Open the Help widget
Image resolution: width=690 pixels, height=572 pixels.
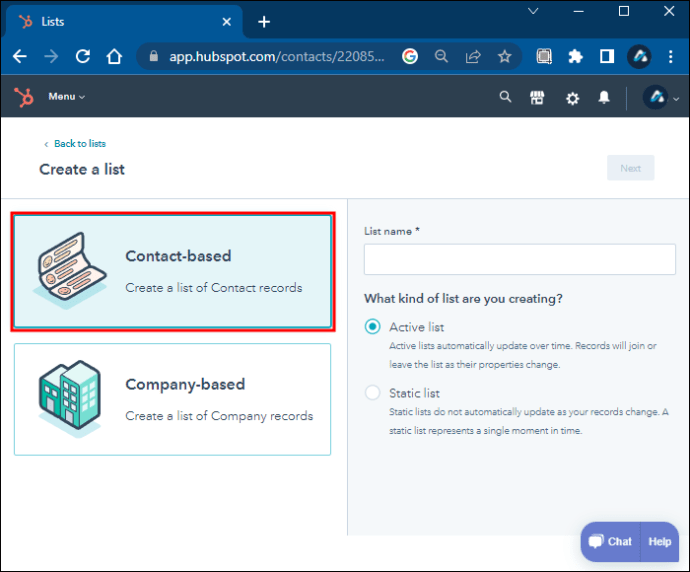(x=660, y=542)
